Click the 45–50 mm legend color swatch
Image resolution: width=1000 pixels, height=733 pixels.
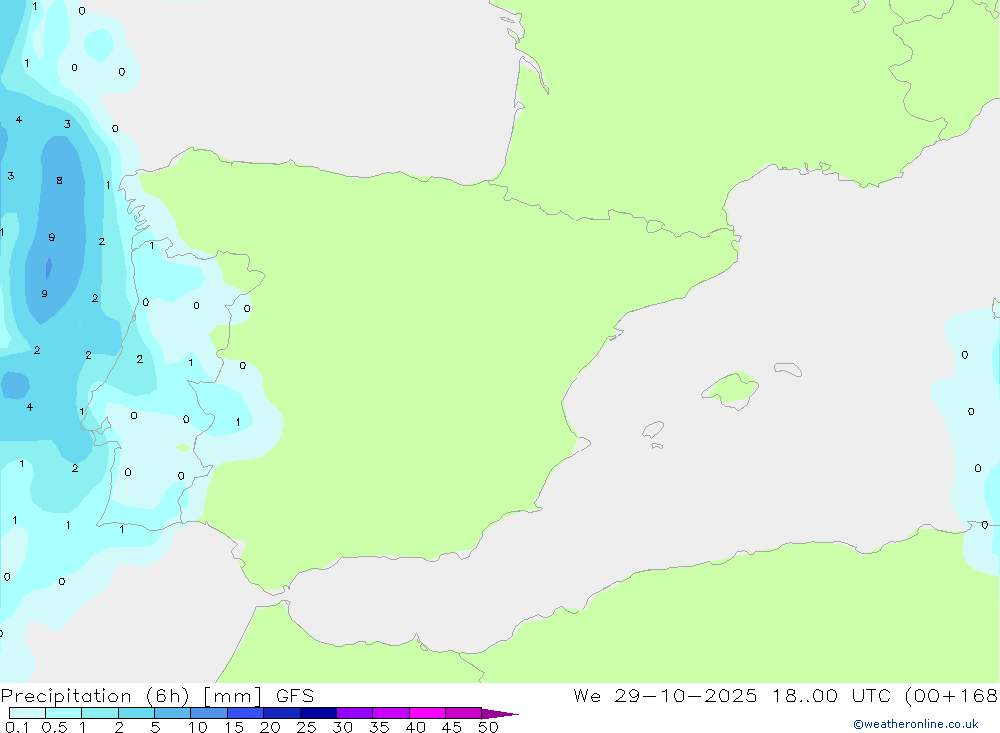(x=464, y=713)
